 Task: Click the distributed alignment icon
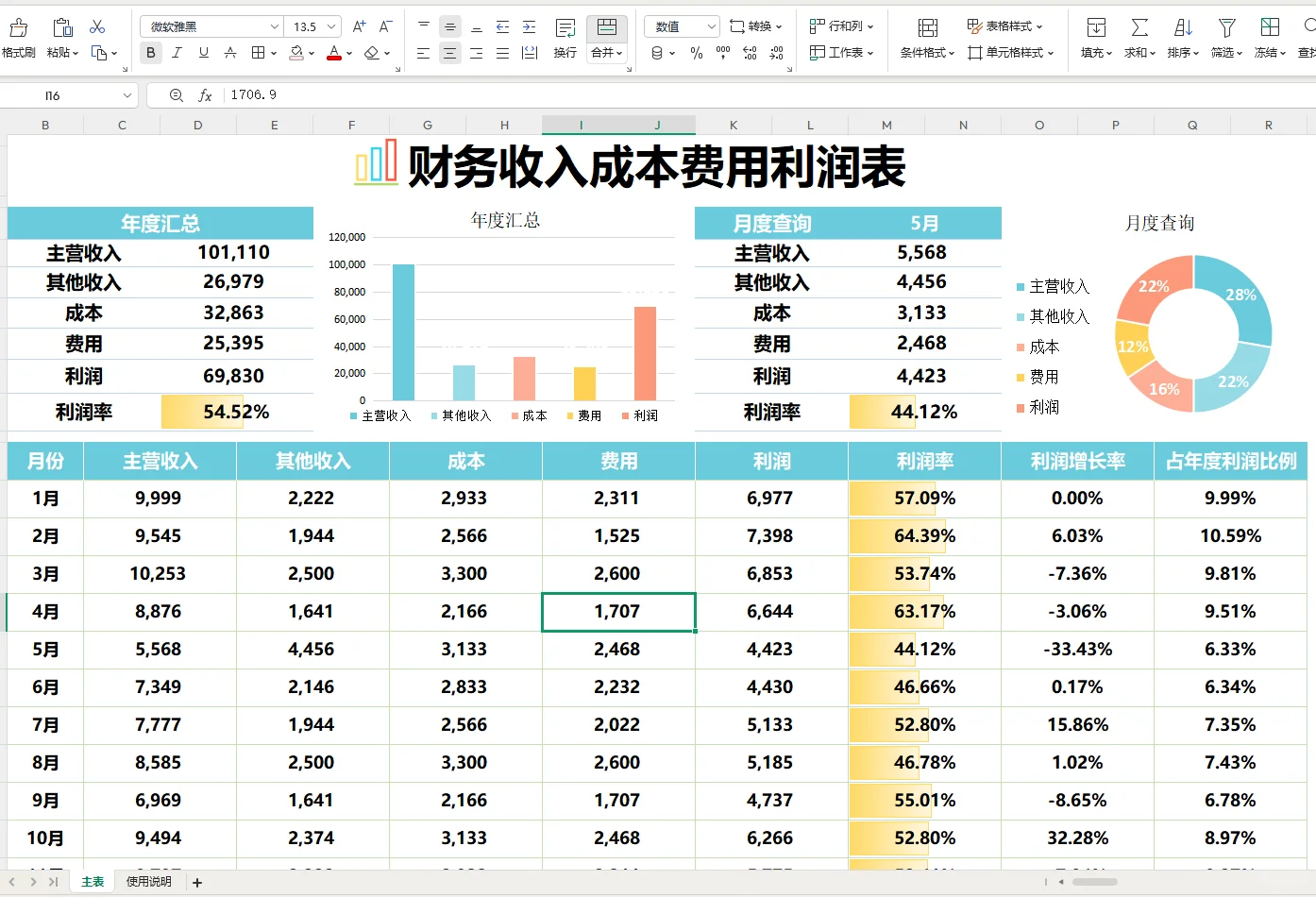click(x=530, y=53)
